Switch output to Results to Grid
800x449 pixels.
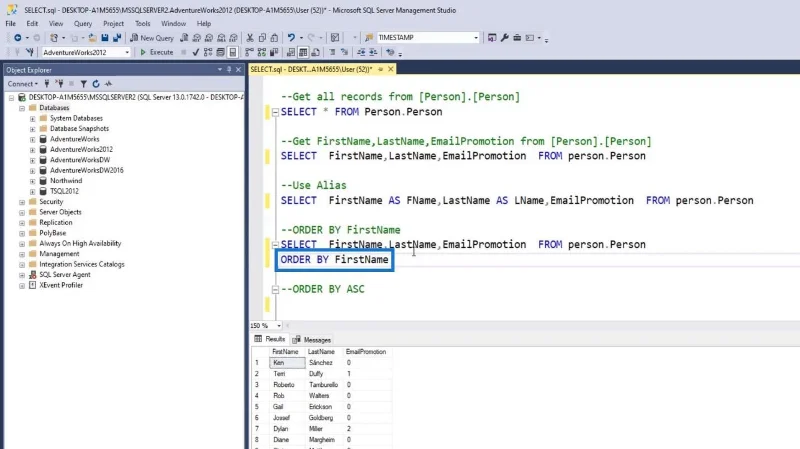pyautogui.click(x=303, y=52)
